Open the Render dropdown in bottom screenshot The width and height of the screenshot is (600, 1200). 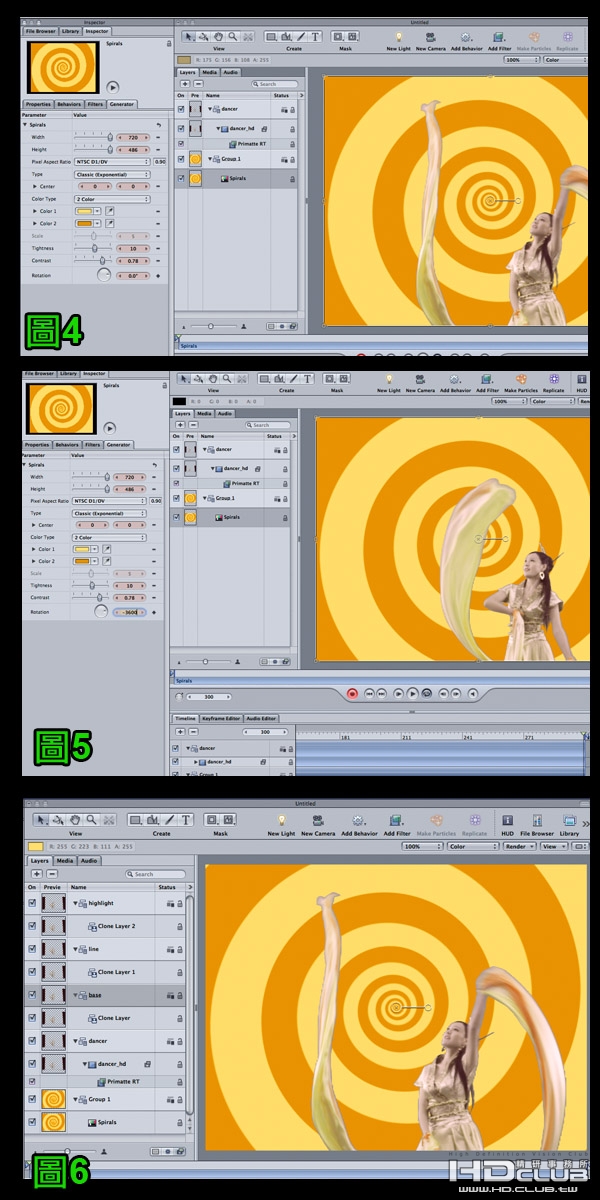520,846
